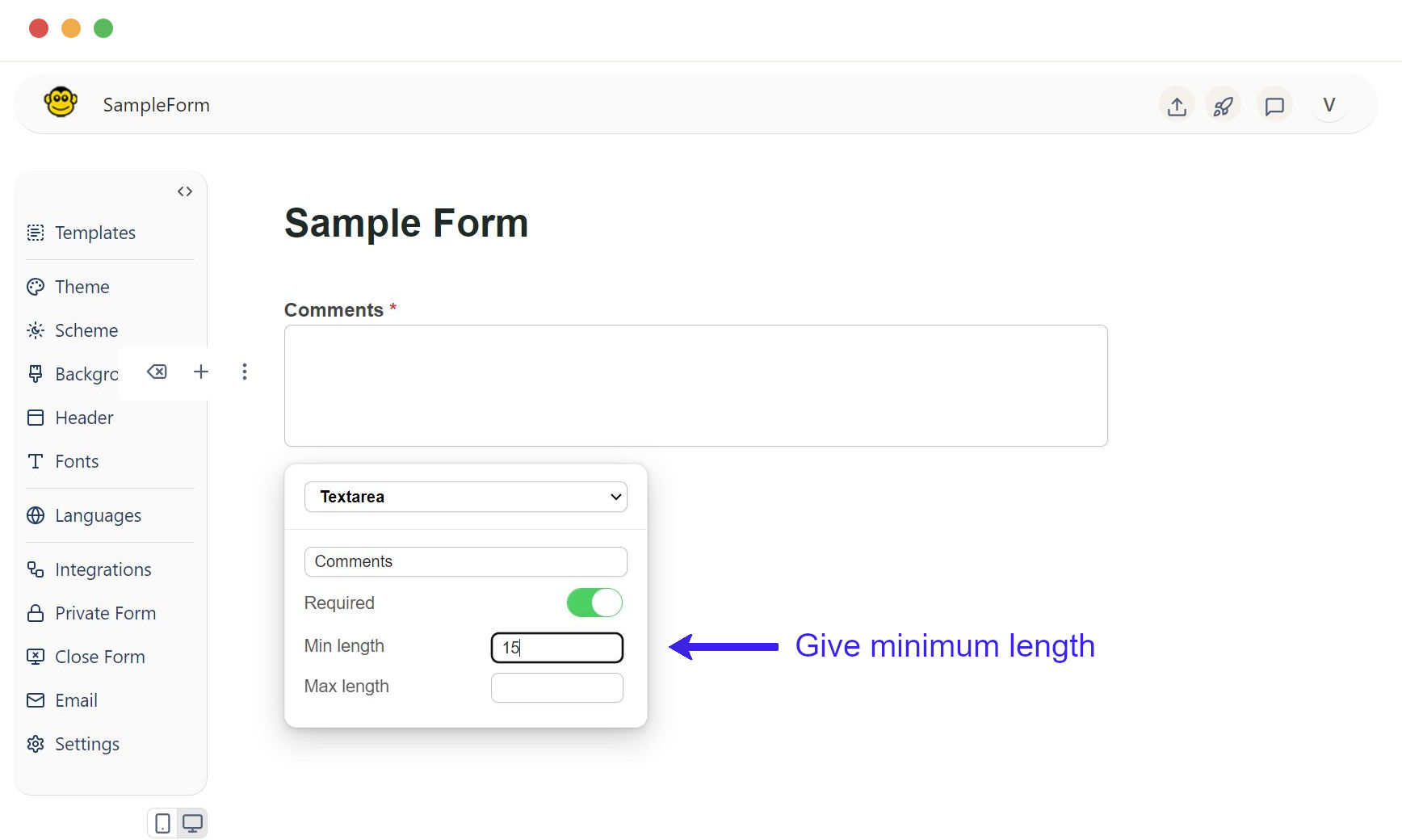Open the Integrations menu item
The height and width of the screenshot is (840, 1402).
[x=103, y=569]
